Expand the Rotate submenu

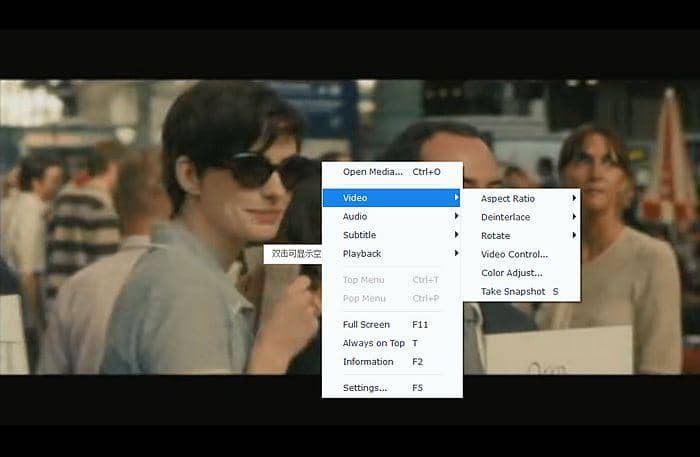click(x=521, y=236)
